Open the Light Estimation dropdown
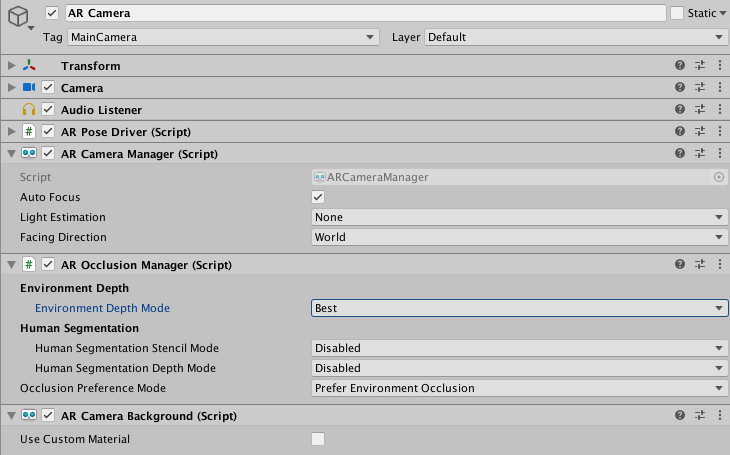Image resolution: width=730 pixels, height=455 pixels. tap(519, 217)
